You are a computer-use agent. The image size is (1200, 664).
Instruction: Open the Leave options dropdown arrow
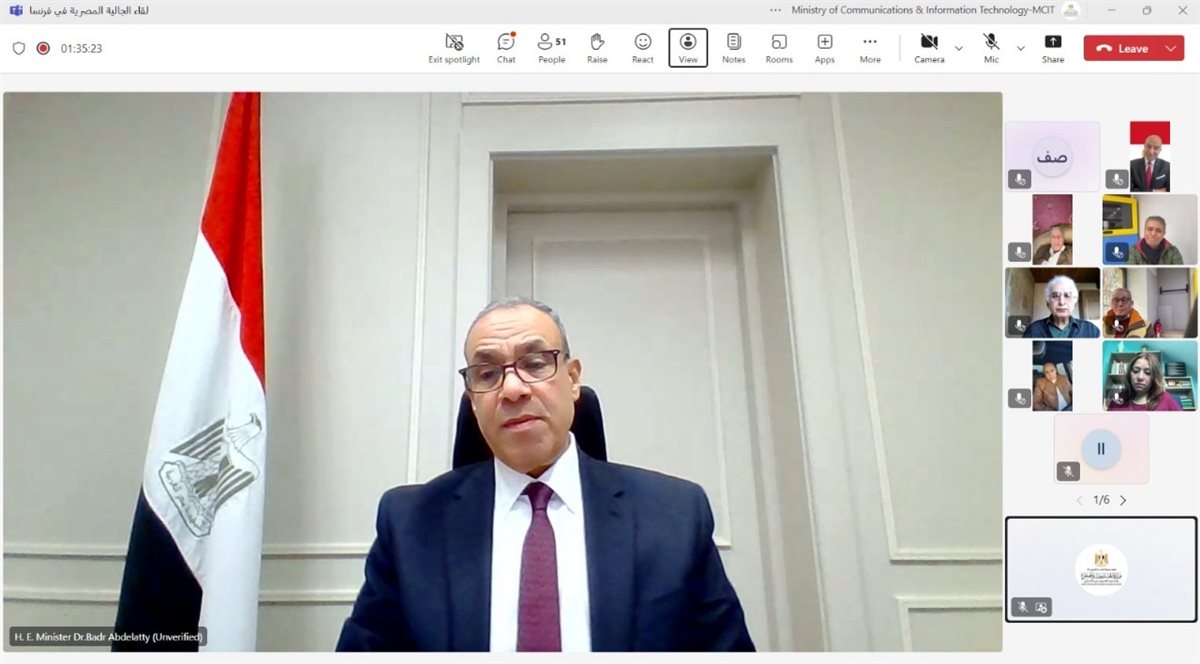tap(1171, 48)
